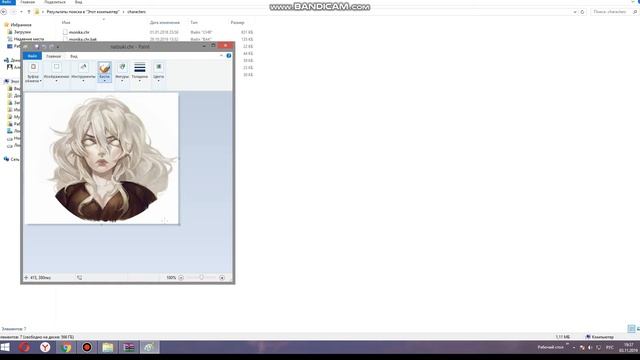
Task: Open Network in the Explorer navigation pane
Action: [x=15, y=159]
